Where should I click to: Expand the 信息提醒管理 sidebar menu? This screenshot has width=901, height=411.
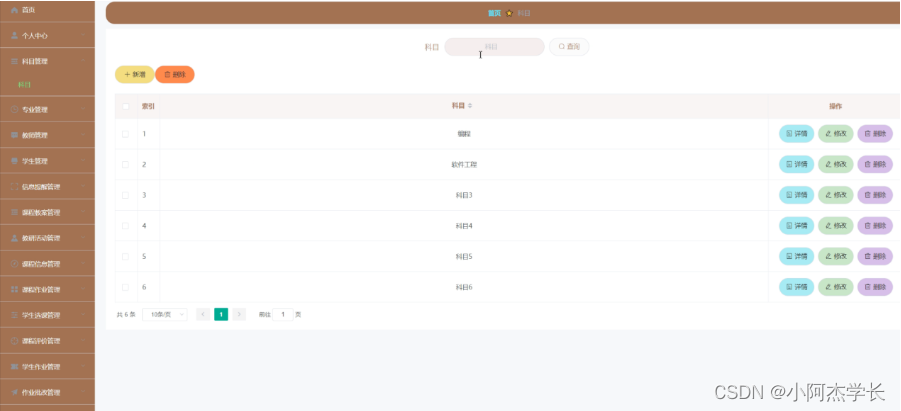coord(47,186)
